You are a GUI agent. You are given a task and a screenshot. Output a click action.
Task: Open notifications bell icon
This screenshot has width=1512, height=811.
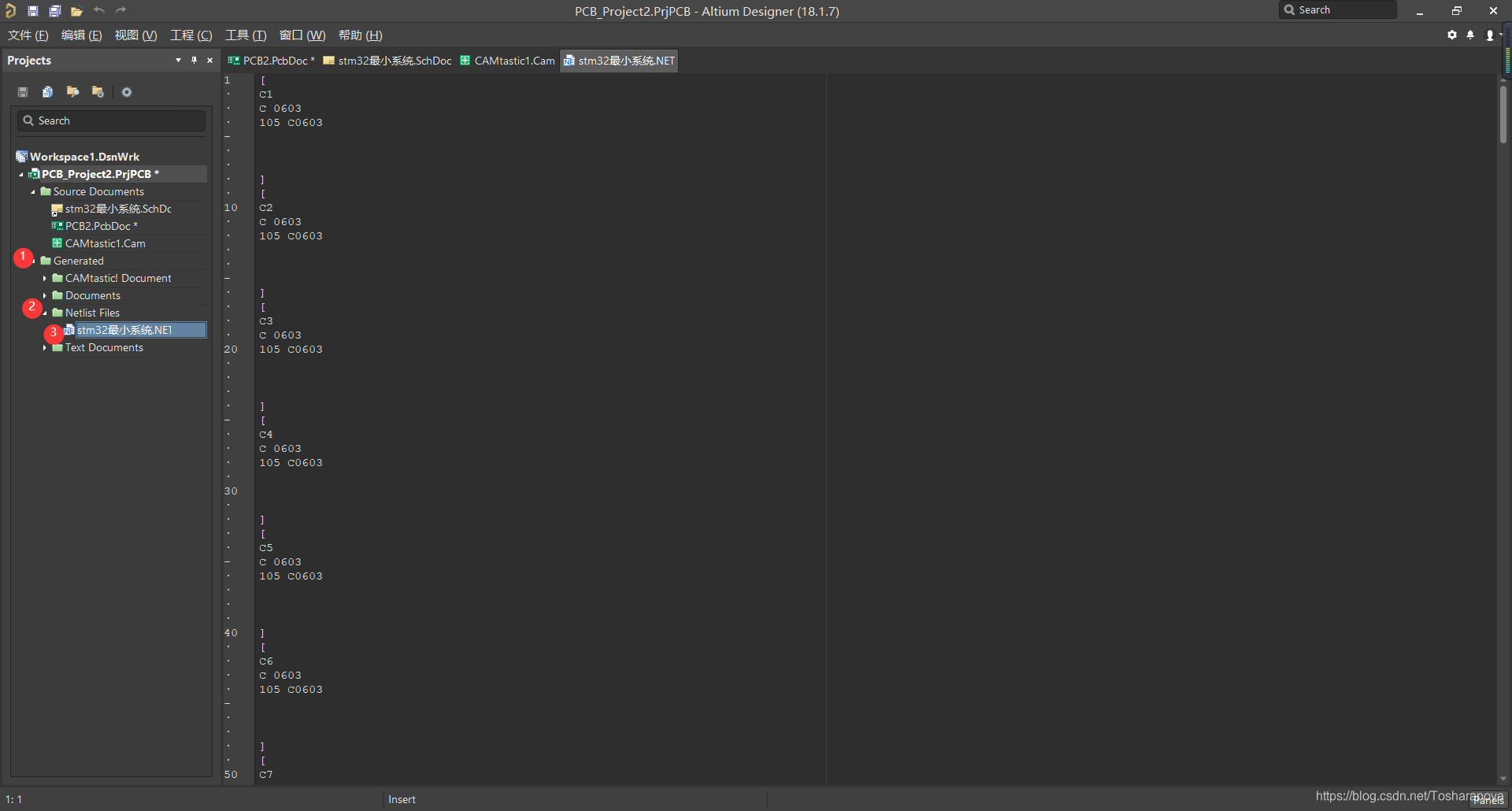point(1470,35)
